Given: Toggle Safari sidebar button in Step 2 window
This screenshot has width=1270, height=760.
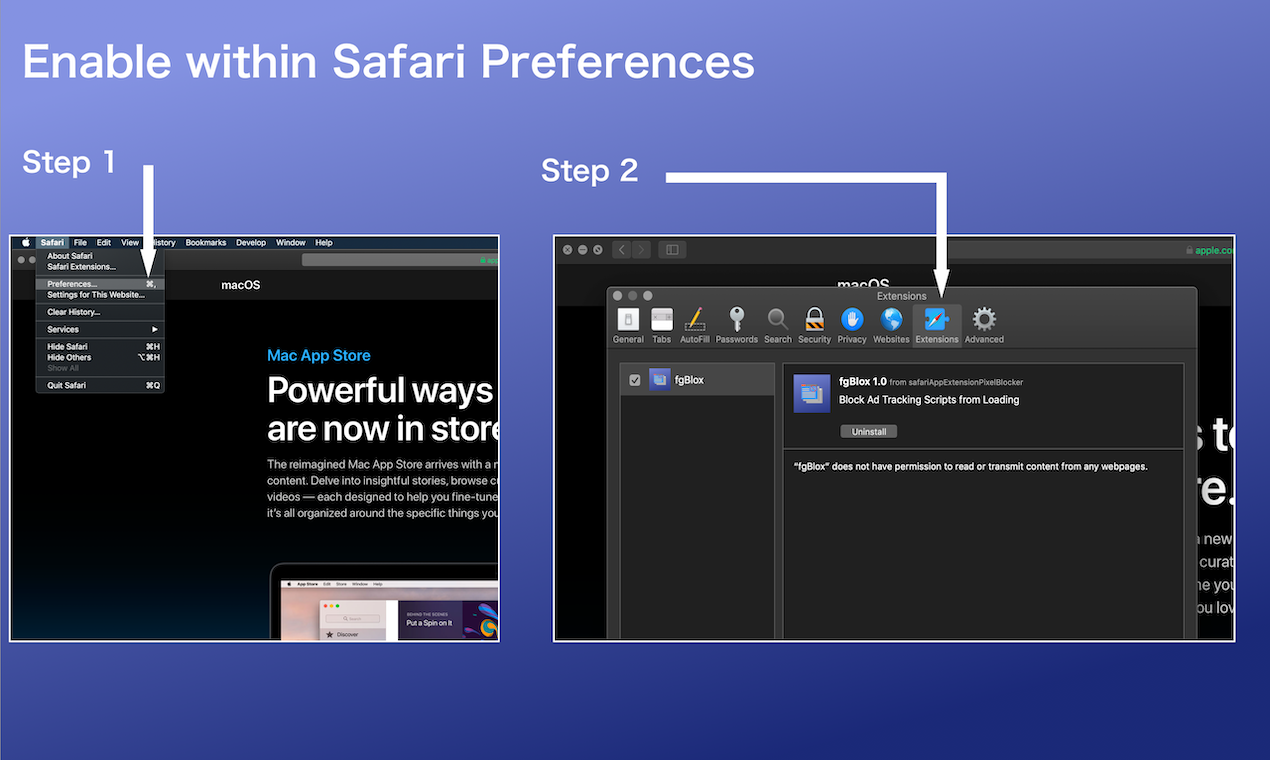Looking at the screenshot, I should (x=672, y=250).
